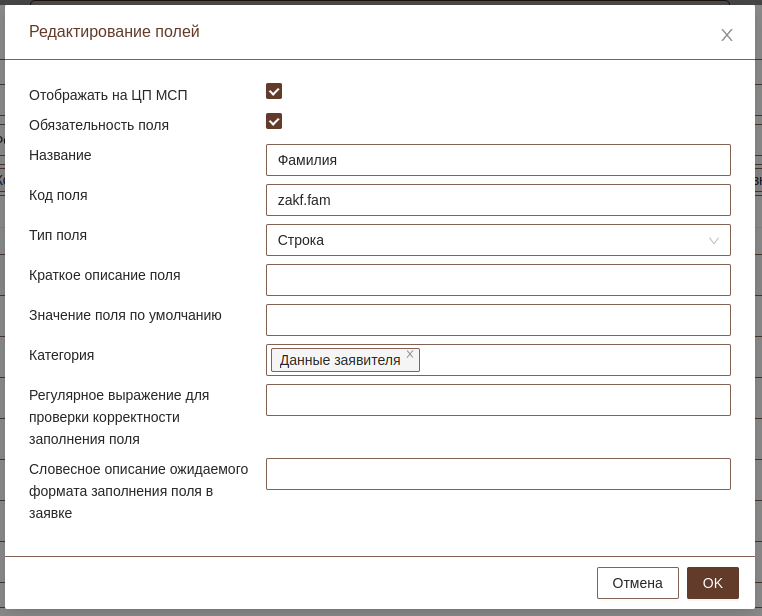762x616 pixels.
Task: Click the chevron arrow in Тип поля
Action: point(713,241)
